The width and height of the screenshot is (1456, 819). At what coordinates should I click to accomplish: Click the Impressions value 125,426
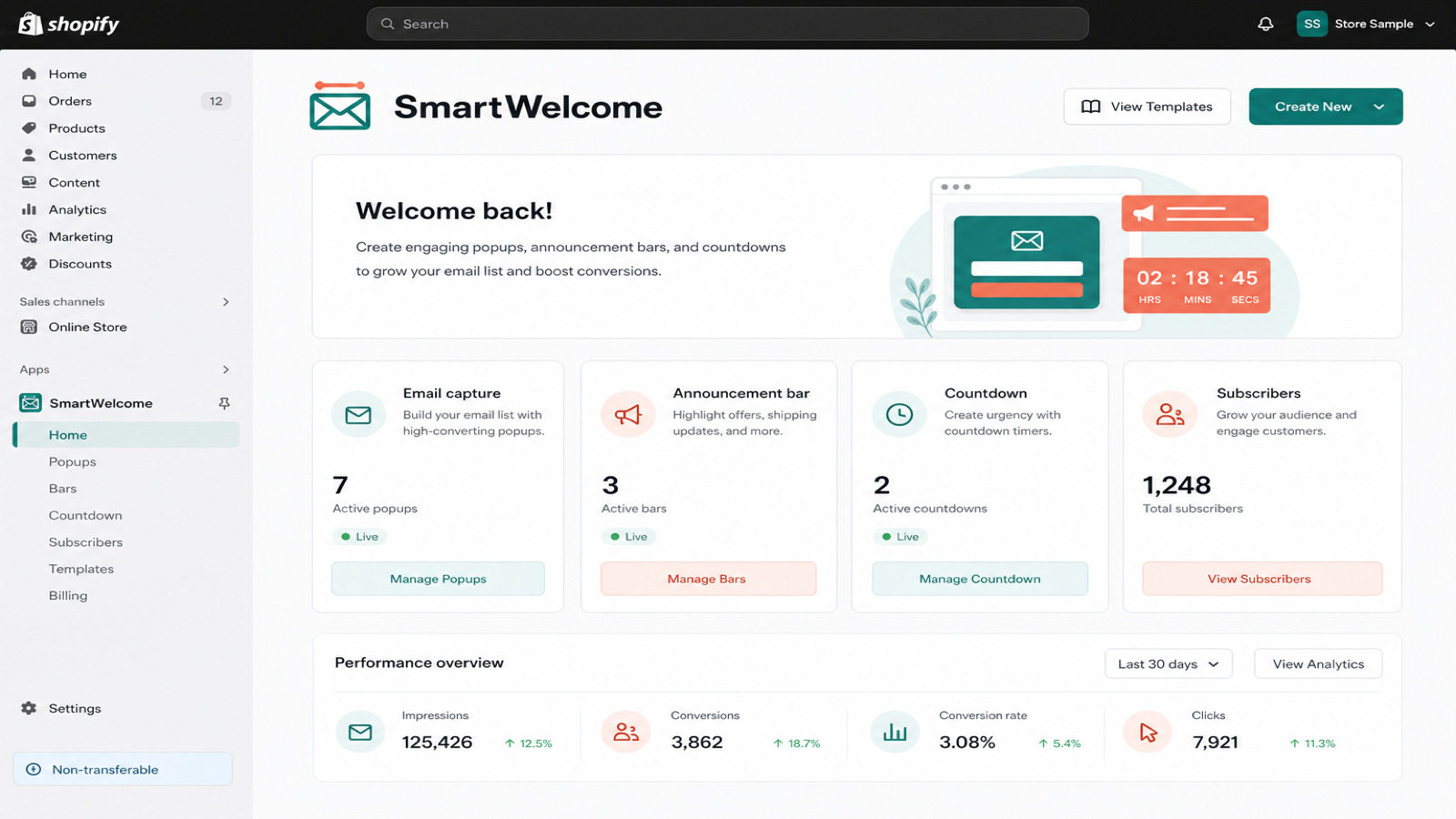coord(437,743)
